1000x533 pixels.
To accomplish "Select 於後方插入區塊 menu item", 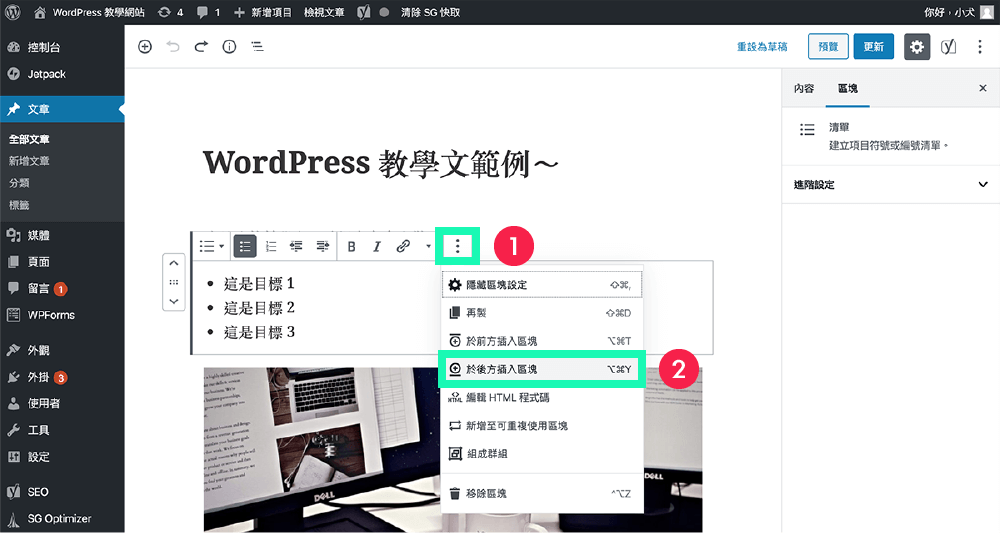I will click(542, 369).
